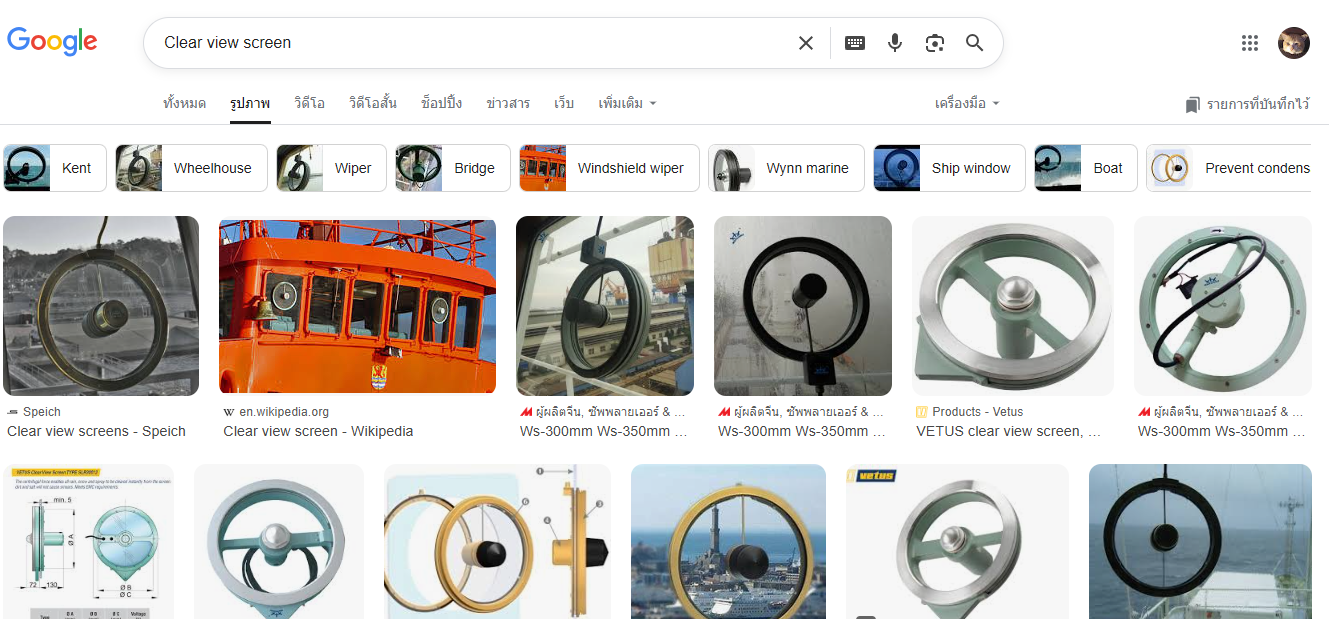The height and width of the screenshot is (619, 1329).
Task: Switch to the วิดีโอ tab
Action: click(x=309, y=104)
